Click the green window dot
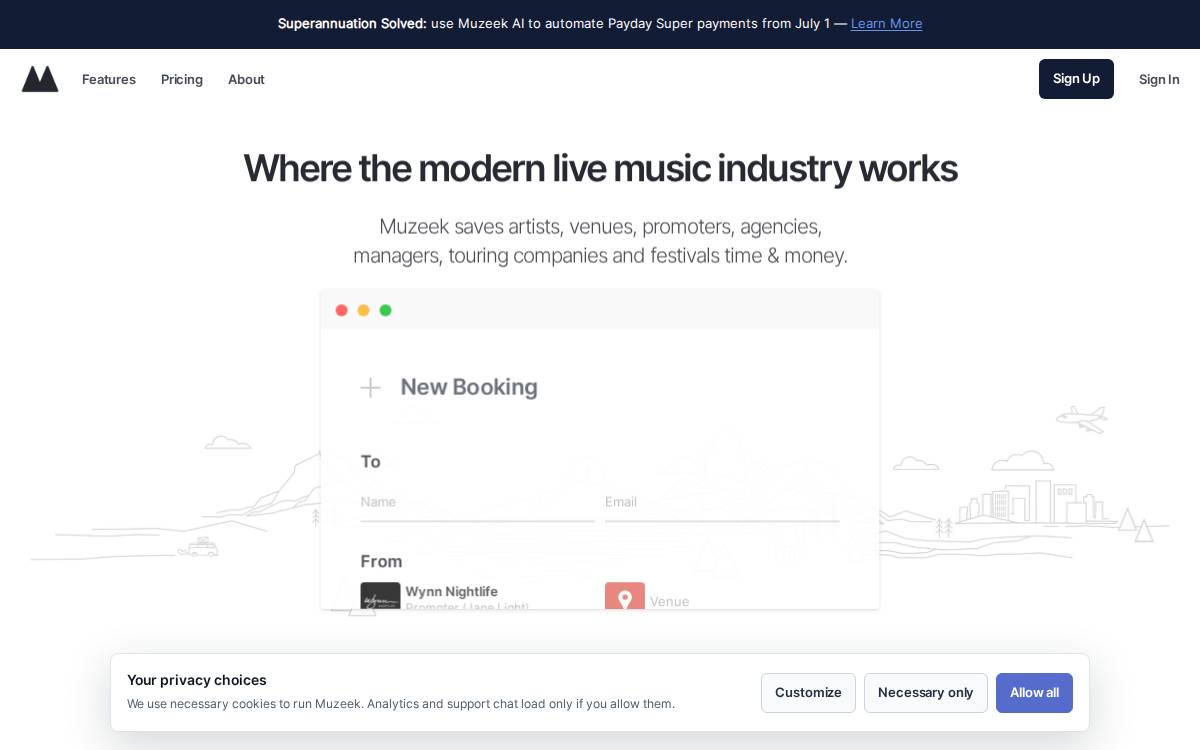This screenshot has height=750, width=1200. click(x=386, y=310)
